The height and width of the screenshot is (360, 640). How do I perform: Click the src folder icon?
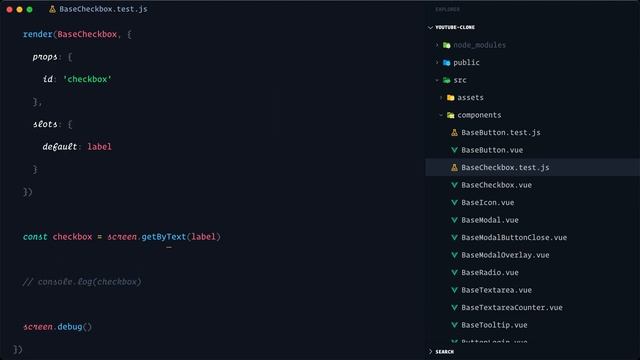(447, 80)
